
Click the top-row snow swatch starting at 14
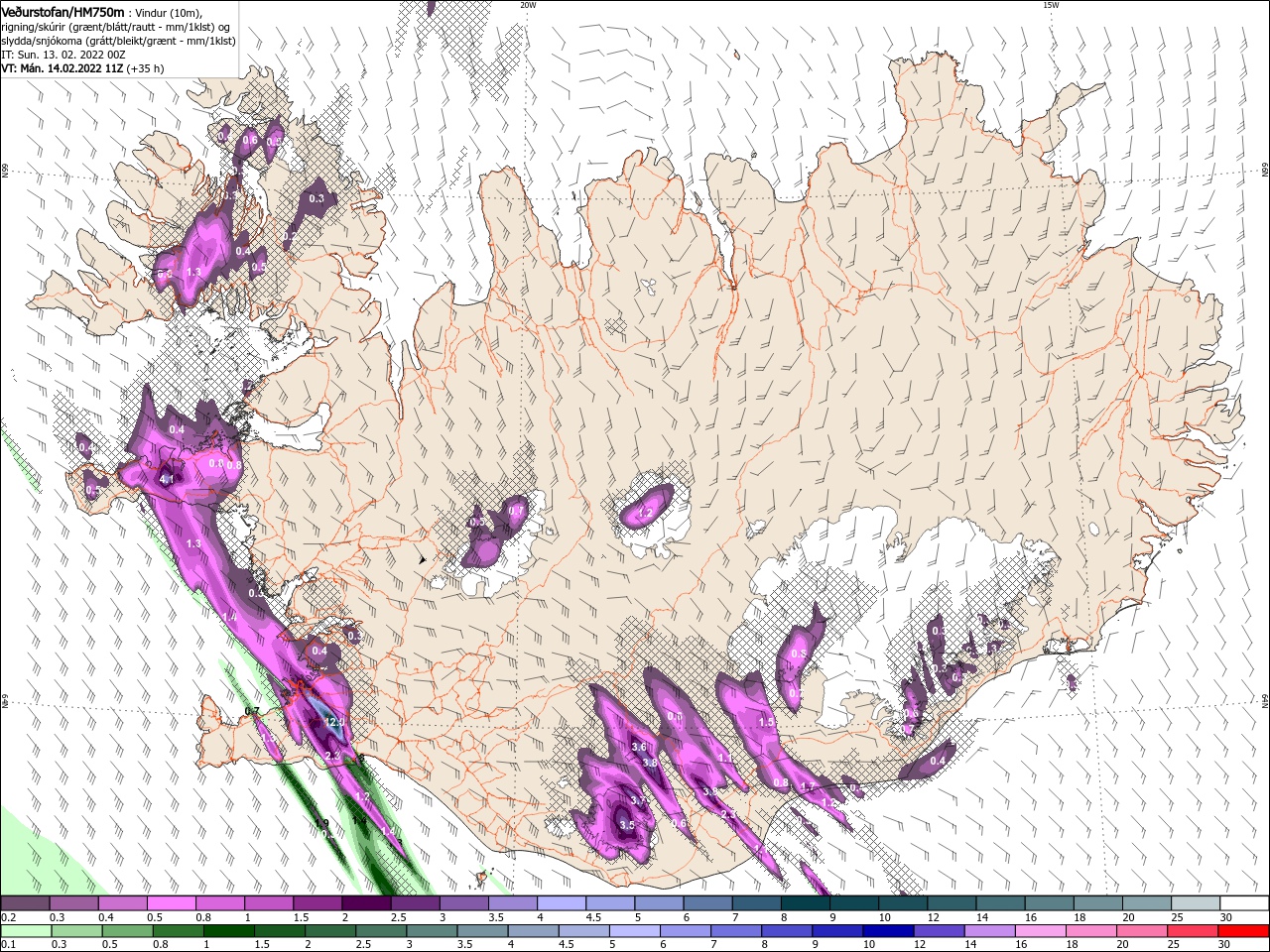point(1001,903)
